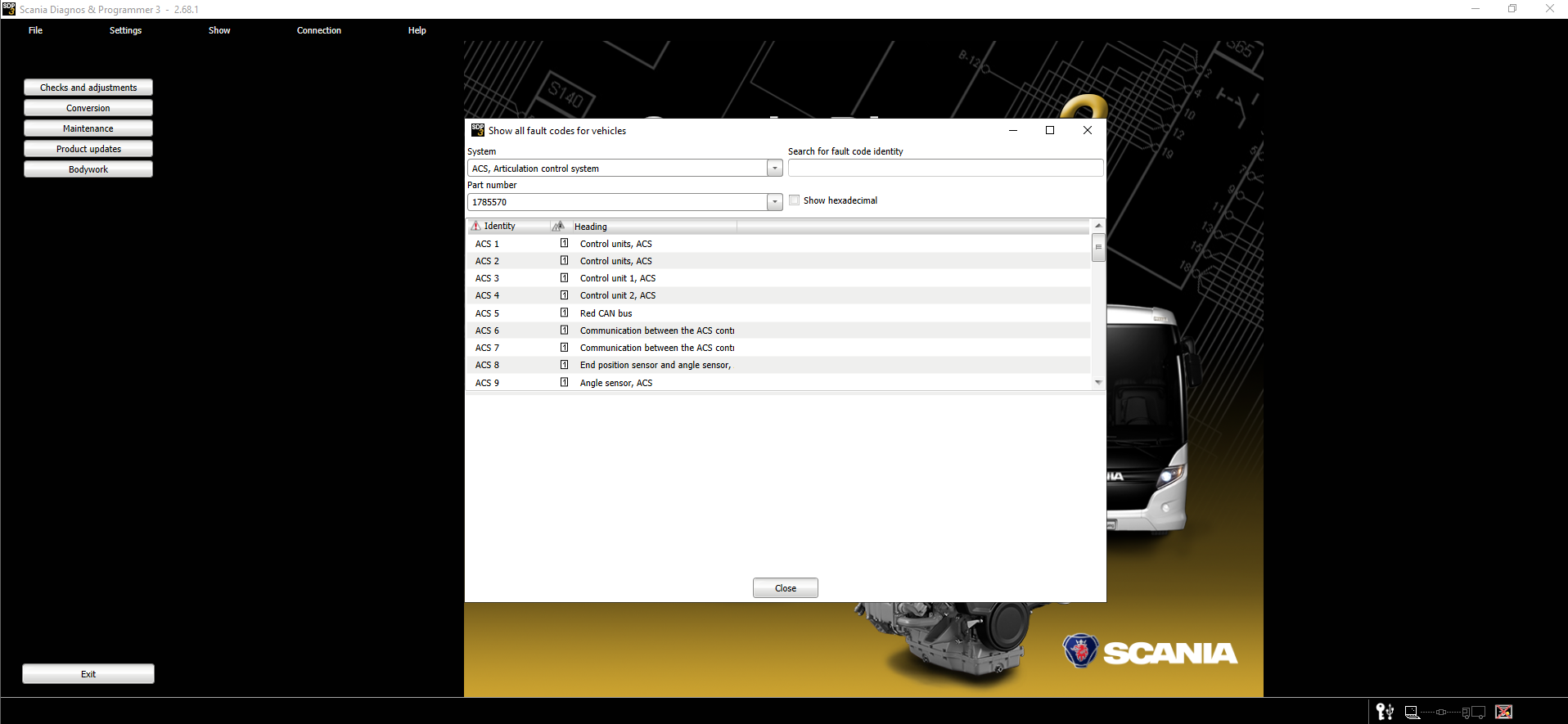Click the info icon in ACS 6 row
Image resolution: width=1568 pixels, height=724 pixels.
[564, 330]
